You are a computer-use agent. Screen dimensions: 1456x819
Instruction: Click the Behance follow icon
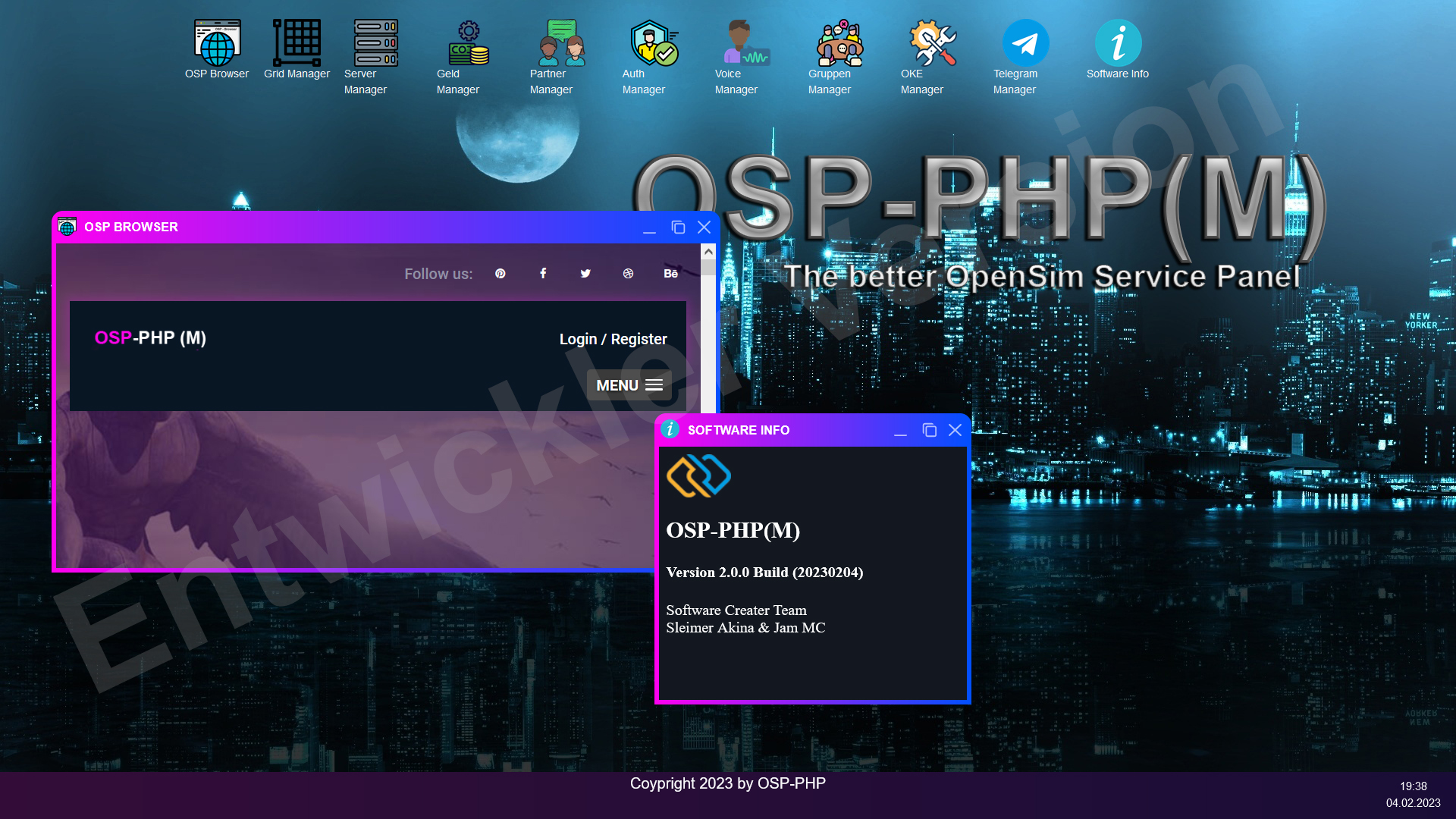click(x=670, y=274)
